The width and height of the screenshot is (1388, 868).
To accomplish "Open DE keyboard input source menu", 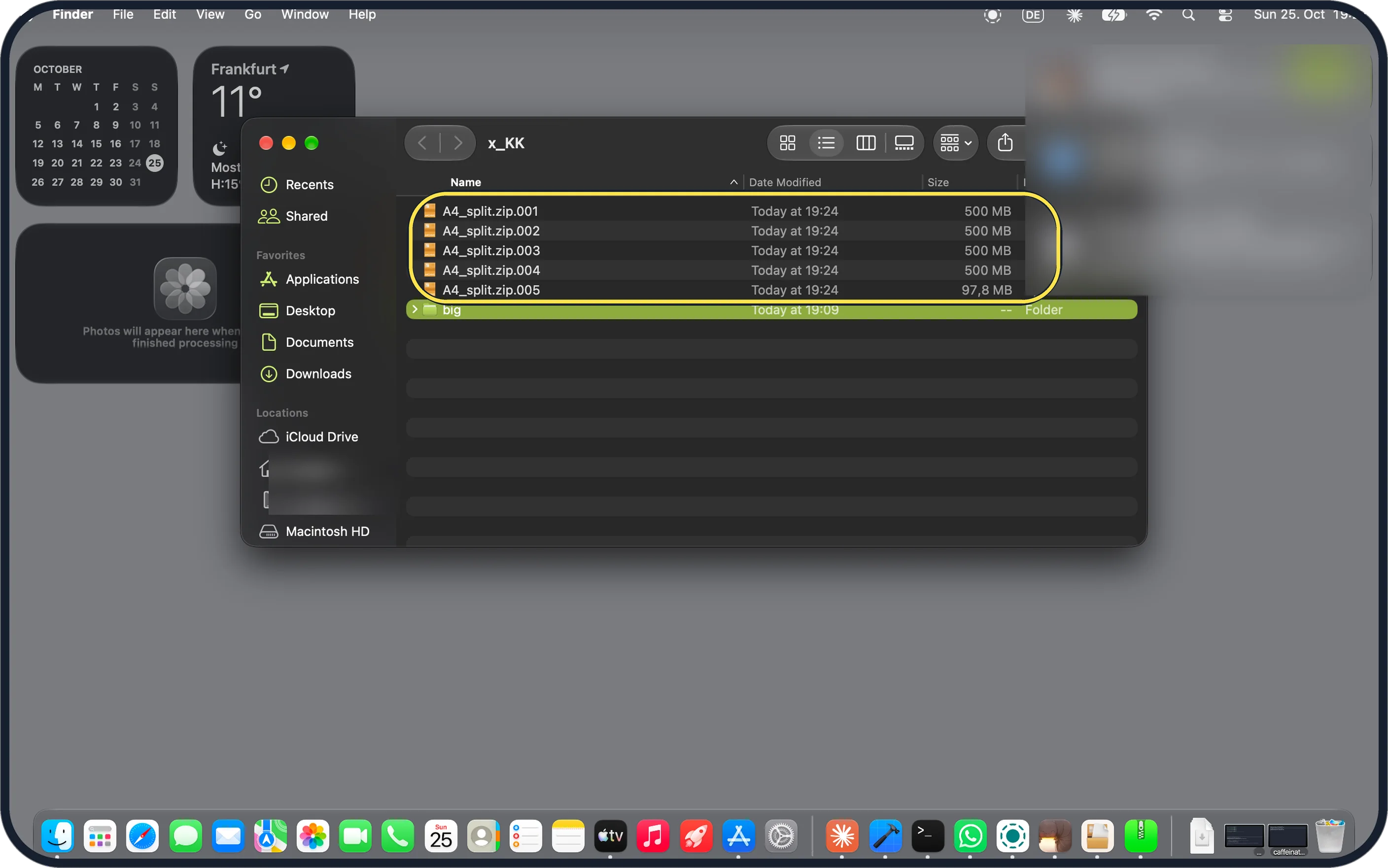I will point(1033,15).
